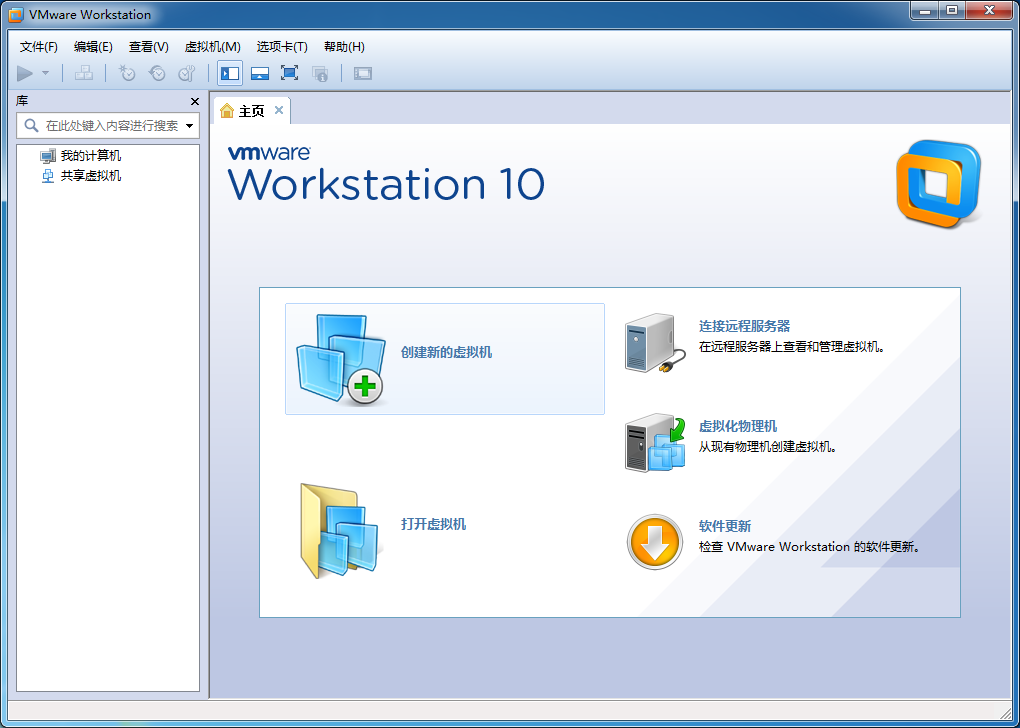Click the search magnifier icon in library

[x=31, y=126]
